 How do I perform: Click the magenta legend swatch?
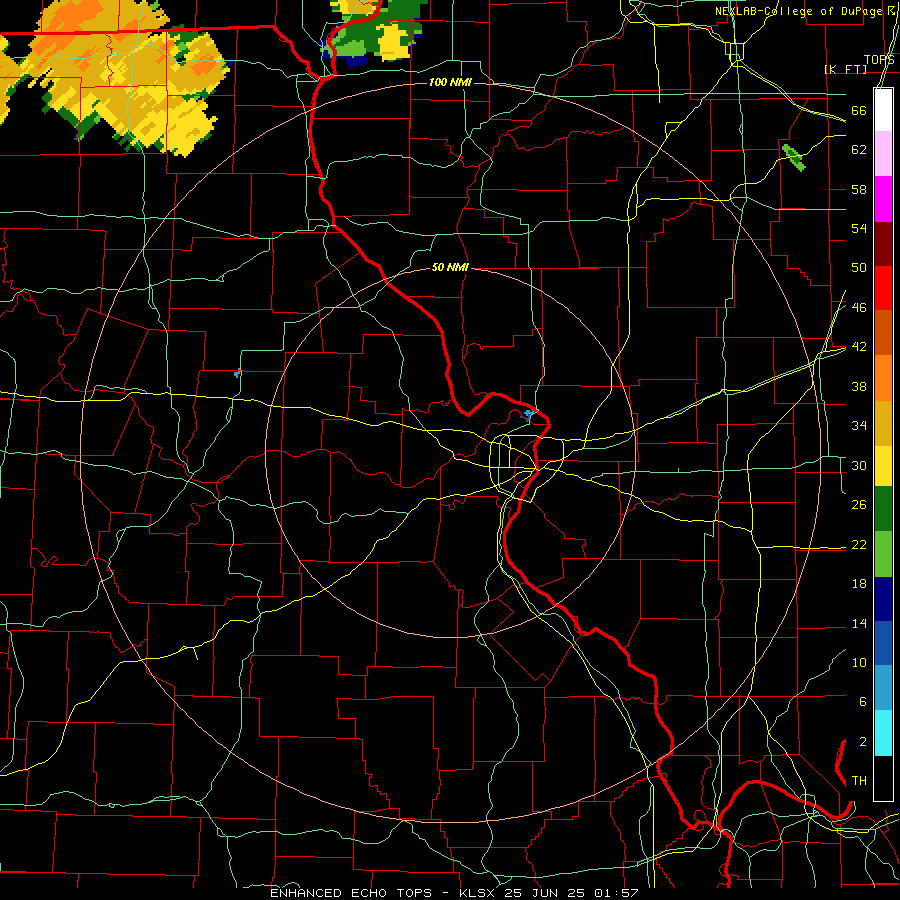coord(883,199)
